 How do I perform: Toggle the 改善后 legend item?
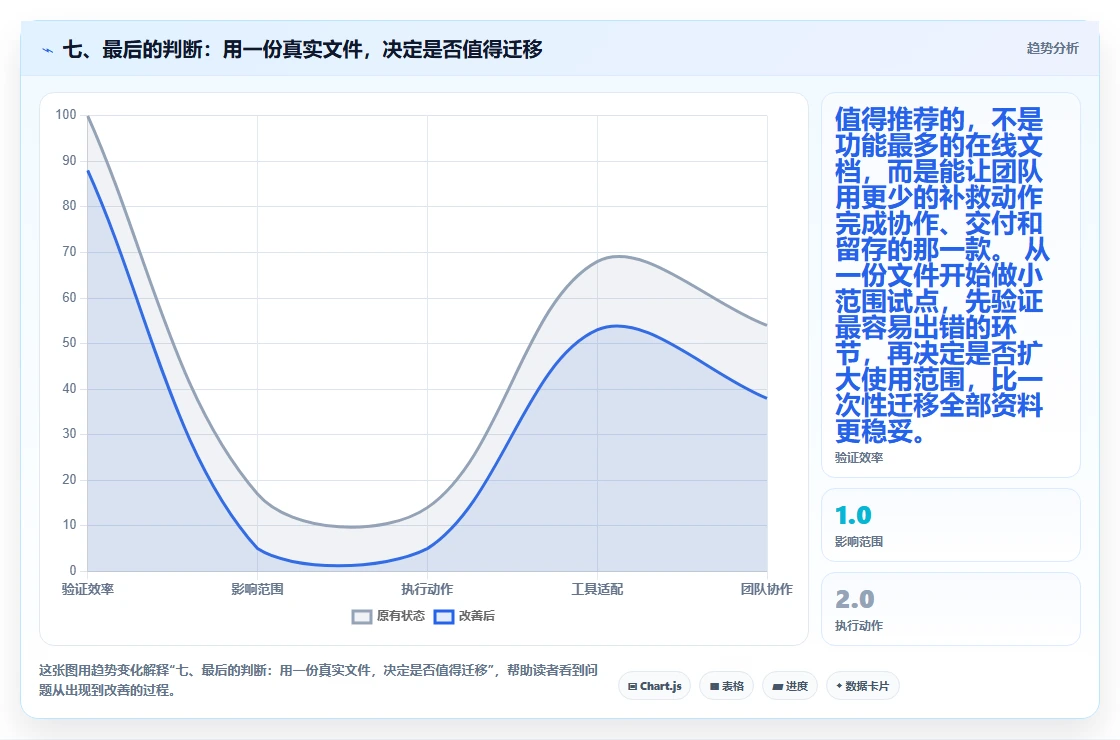(x=464, y=616)
